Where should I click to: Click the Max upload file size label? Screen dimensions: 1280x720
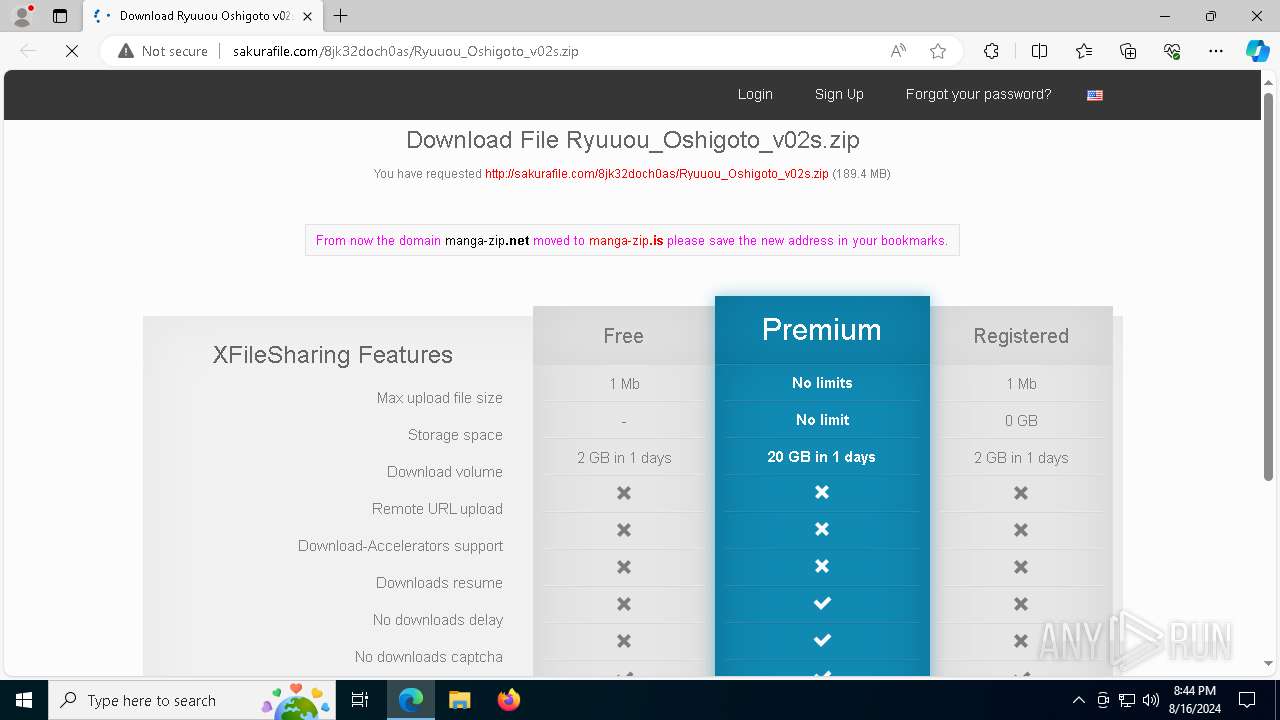(440, 398)
